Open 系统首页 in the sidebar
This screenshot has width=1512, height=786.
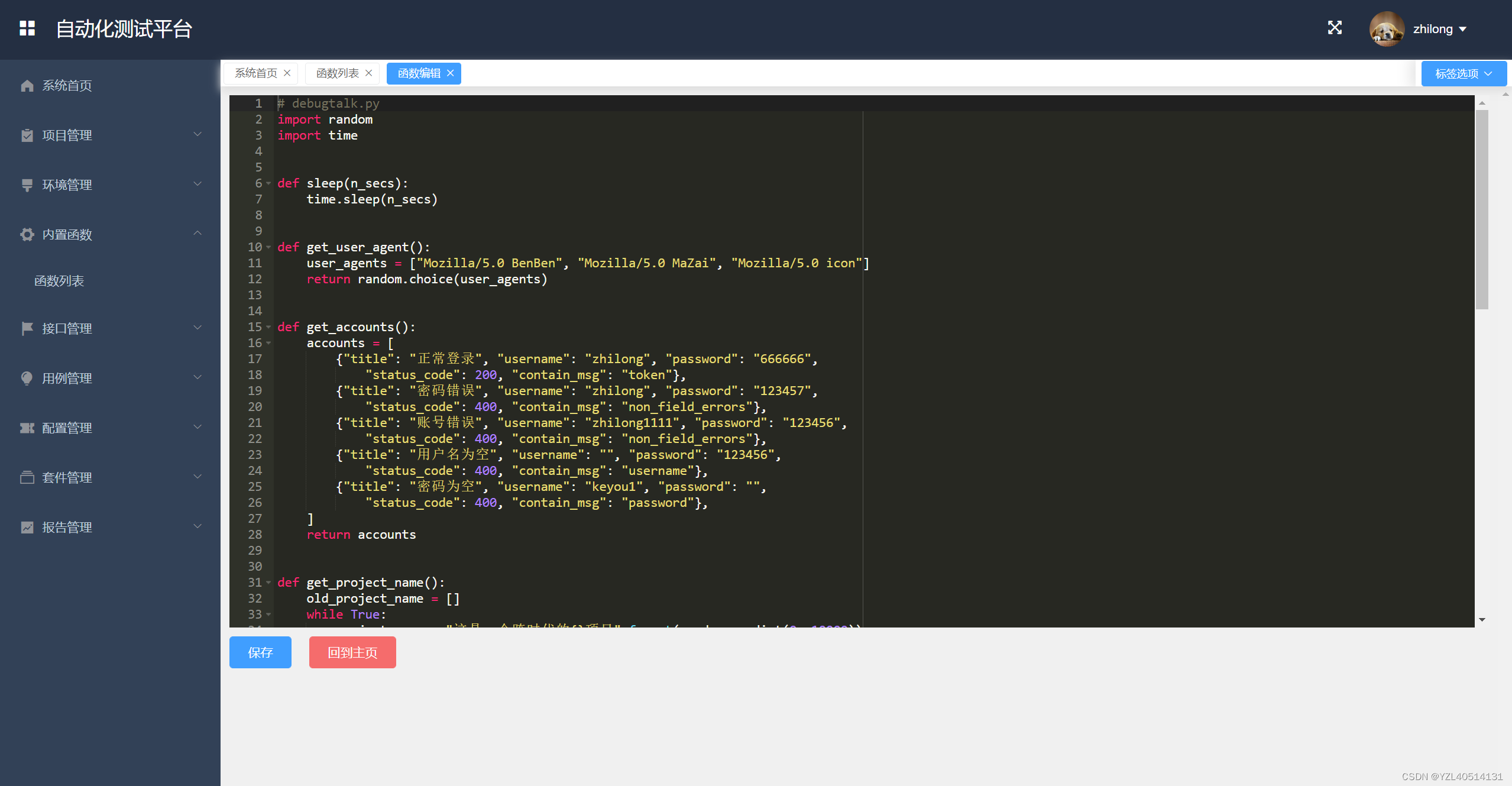pos(110,86)
